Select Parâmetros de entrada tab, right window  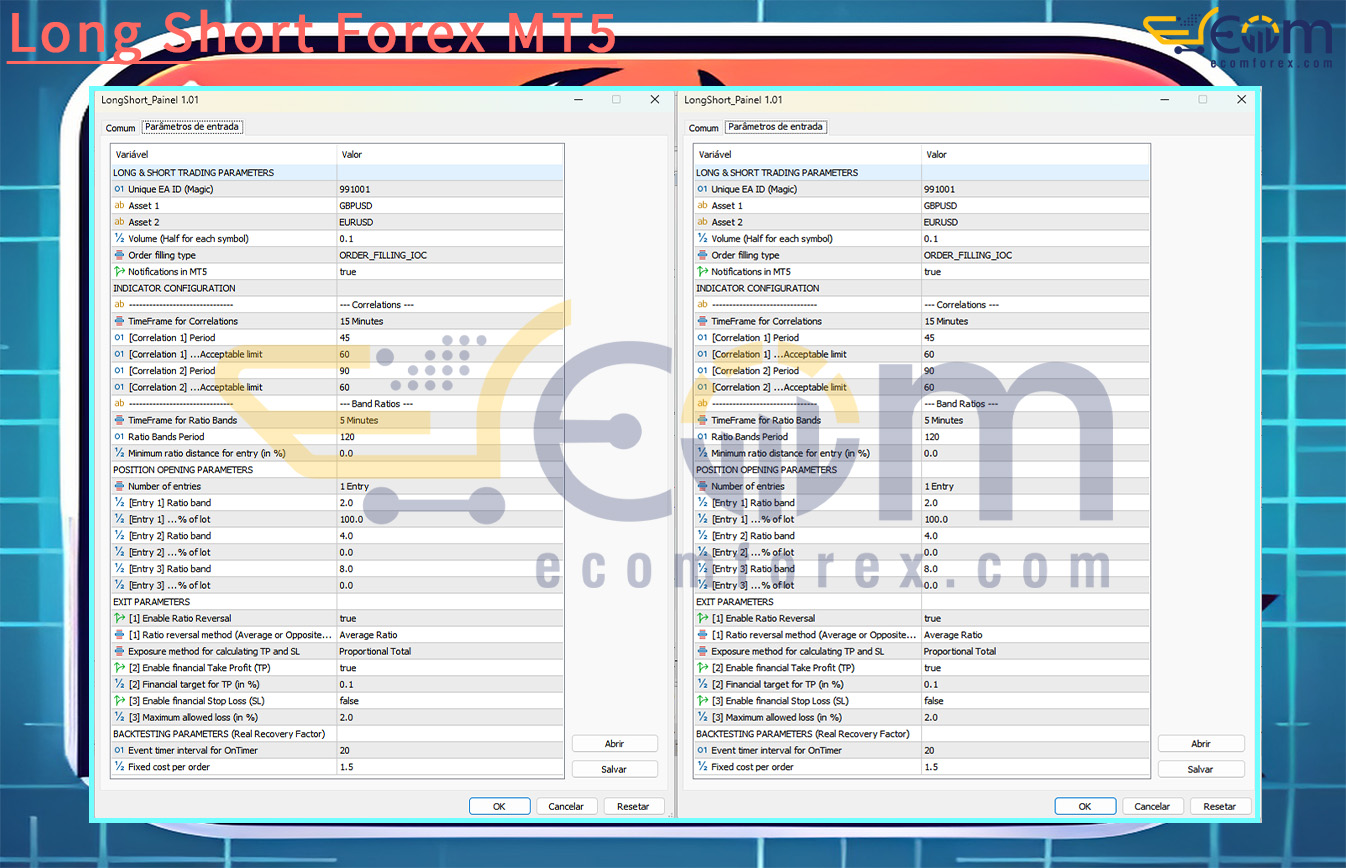point(776,127)
